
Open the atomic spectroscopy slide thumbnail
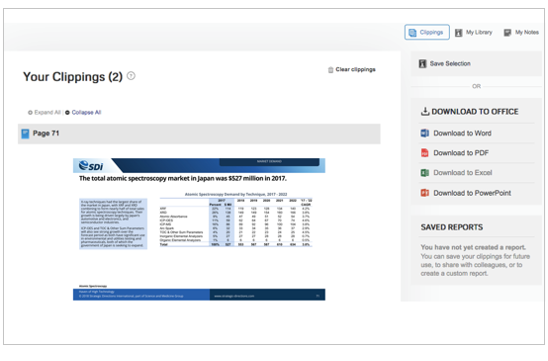(199, 229)
